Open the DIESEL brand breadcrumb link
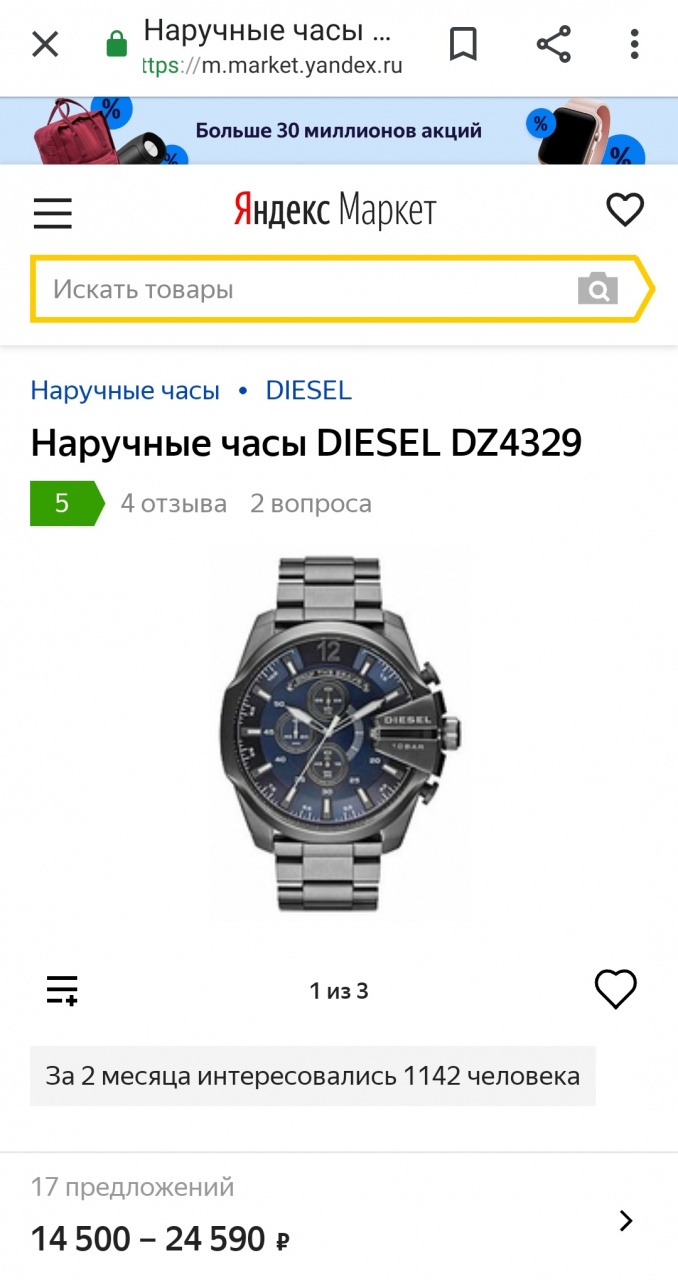The width and height of the screenshot is (678, 1280). 309,390
